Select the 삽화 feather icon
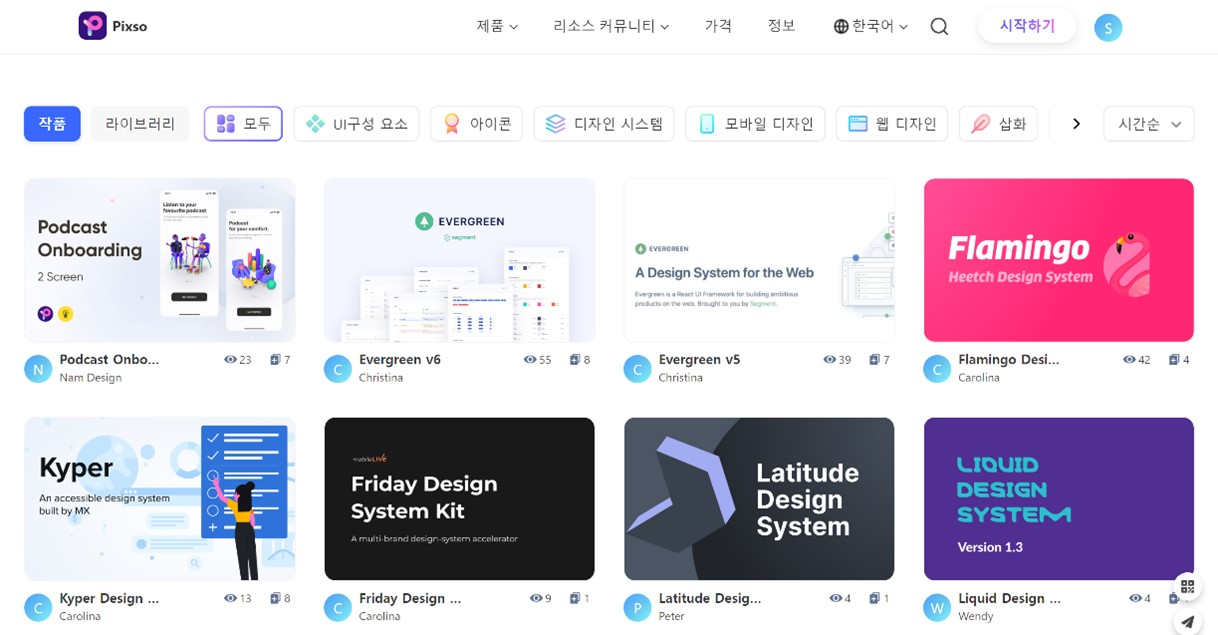Screen dimensions: 1218x635 pos(981,124)
